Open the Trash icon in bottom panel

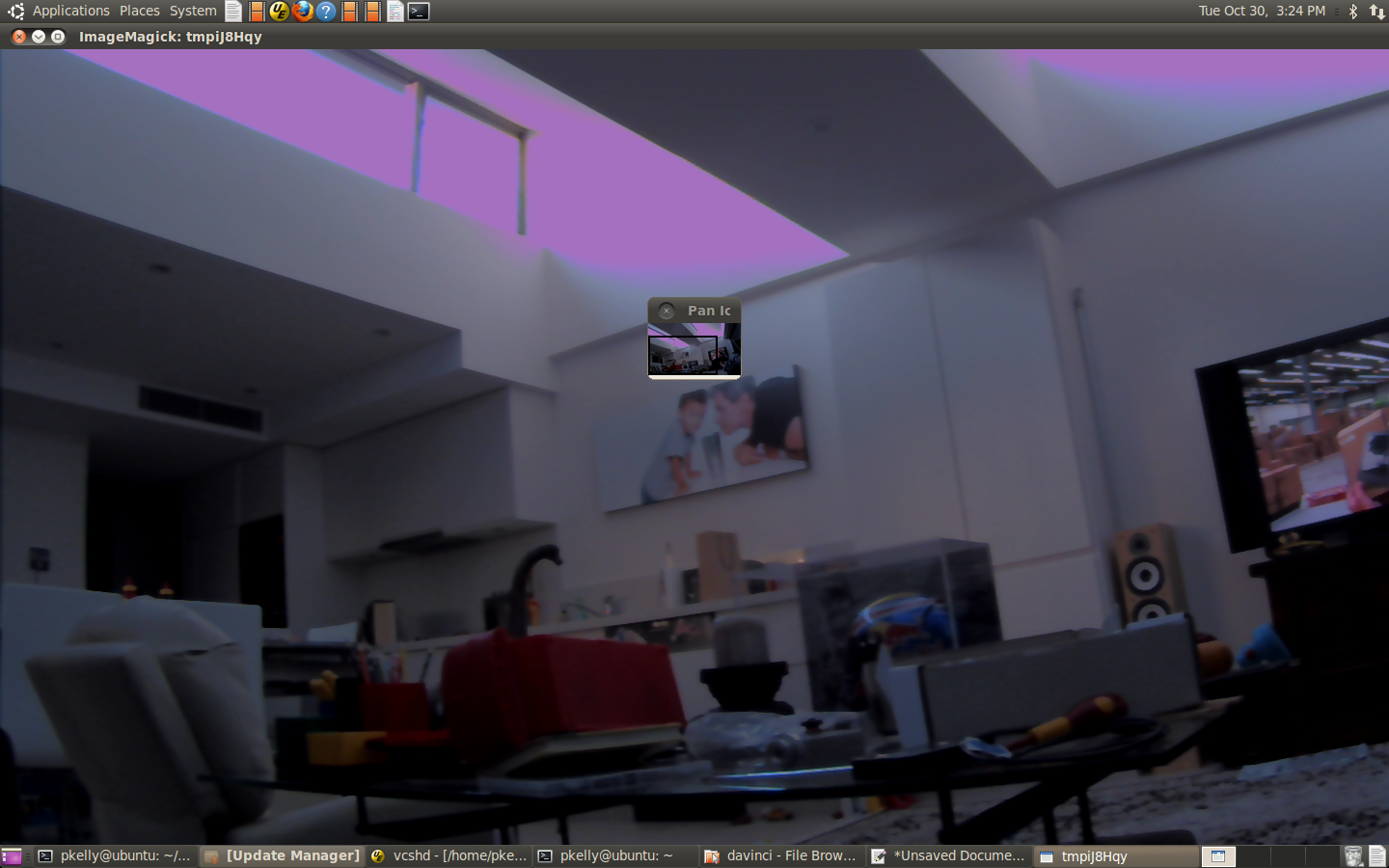click(x=1354, y=856)
